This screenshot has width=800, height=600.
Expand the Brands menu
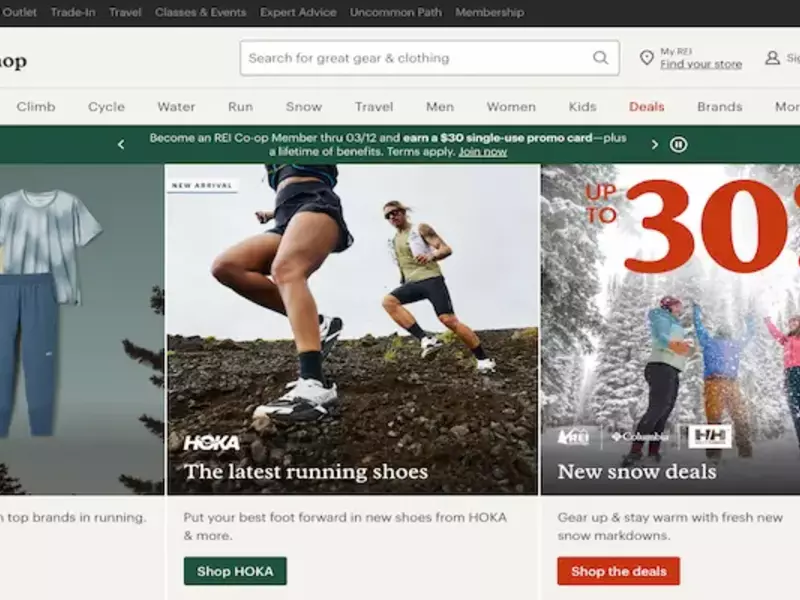719,107
